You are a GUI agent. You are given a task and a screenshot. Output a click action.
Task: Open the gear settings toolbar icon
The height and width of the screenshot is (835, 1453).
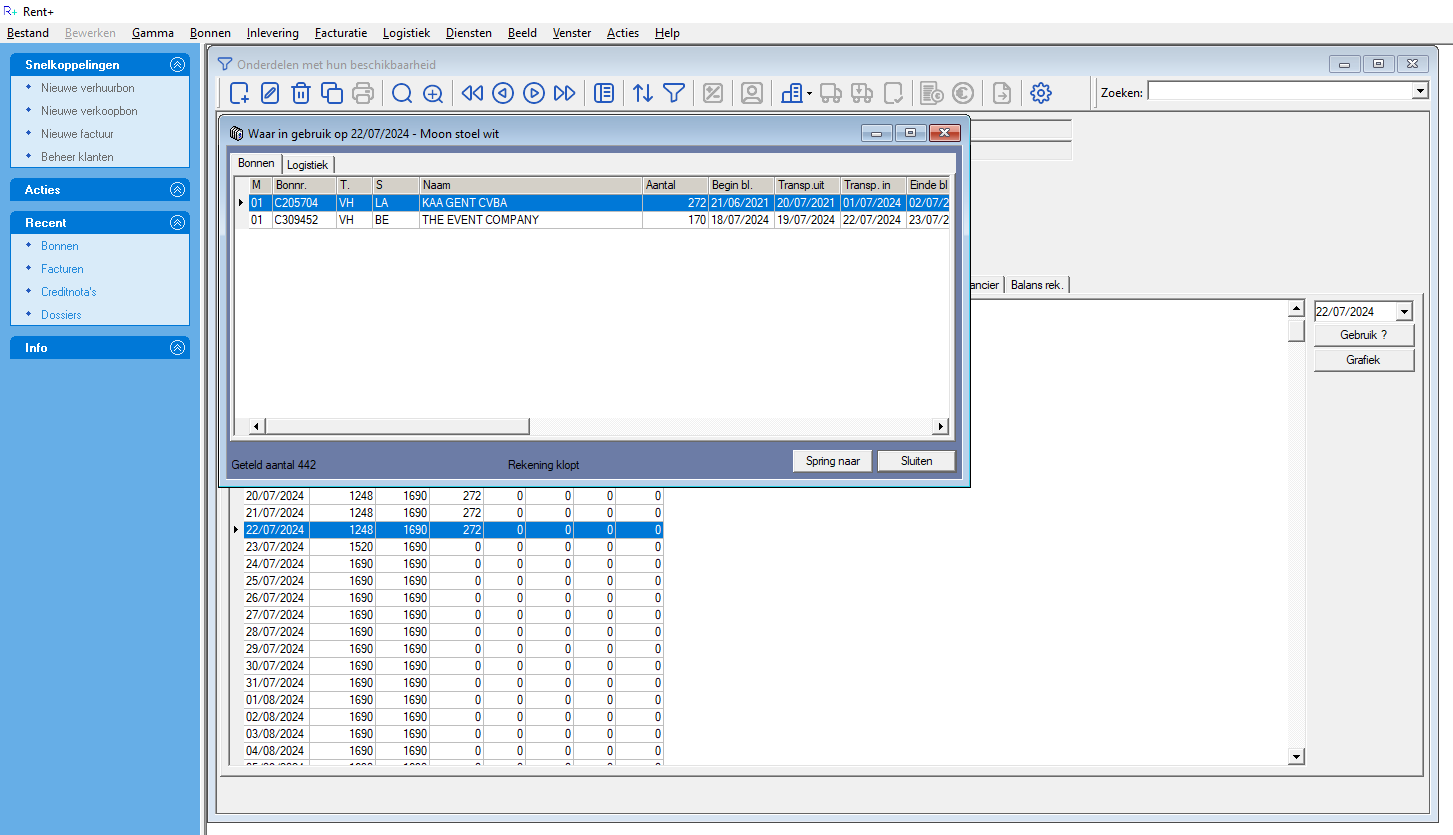(1041, 93)
